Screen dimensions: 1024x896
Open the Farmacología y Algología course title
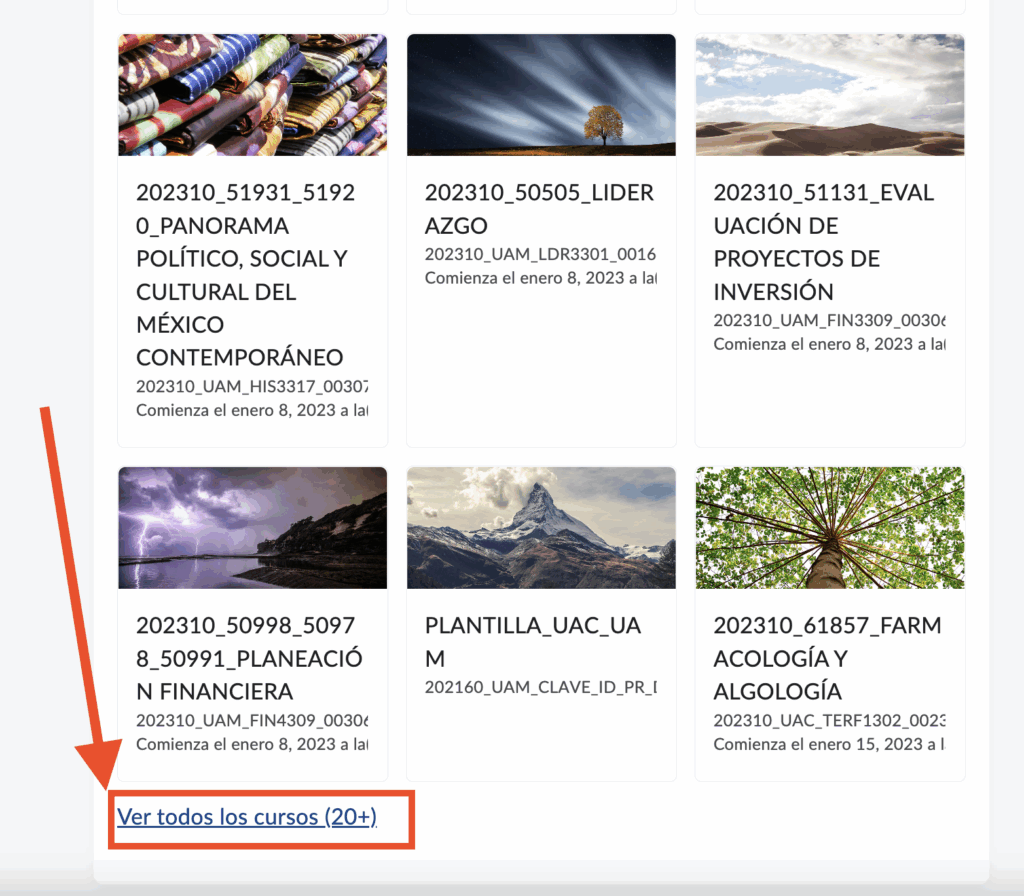pos(827,658)
